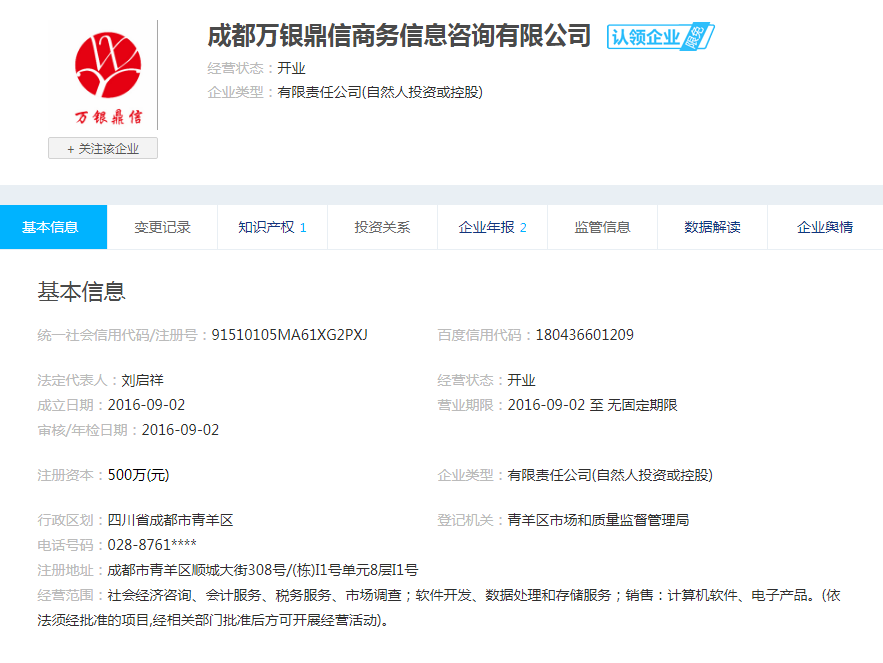Open the 知识产权 tab
Screen dimensions: 883x663
coord(271,227)
